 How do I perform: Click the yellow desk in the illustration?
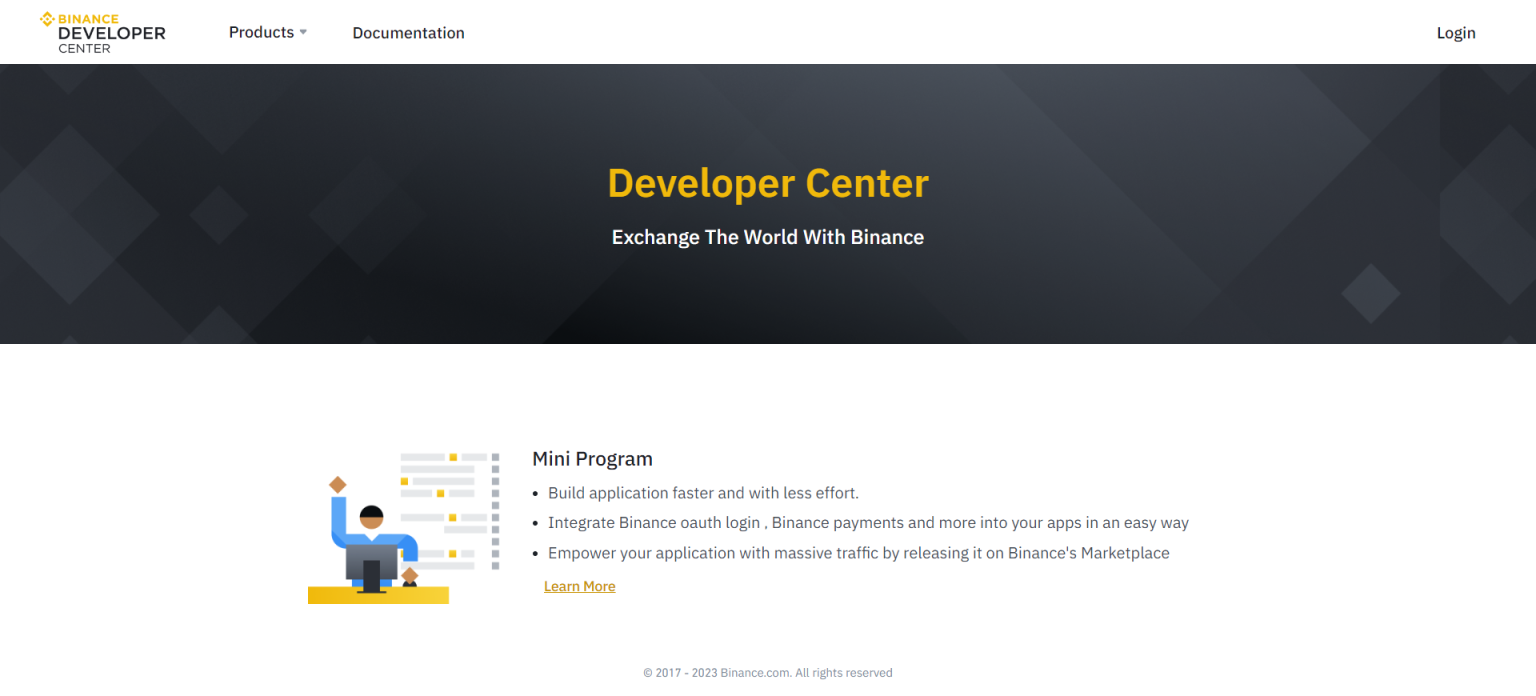pyautogui.click(x=378, y=595)
